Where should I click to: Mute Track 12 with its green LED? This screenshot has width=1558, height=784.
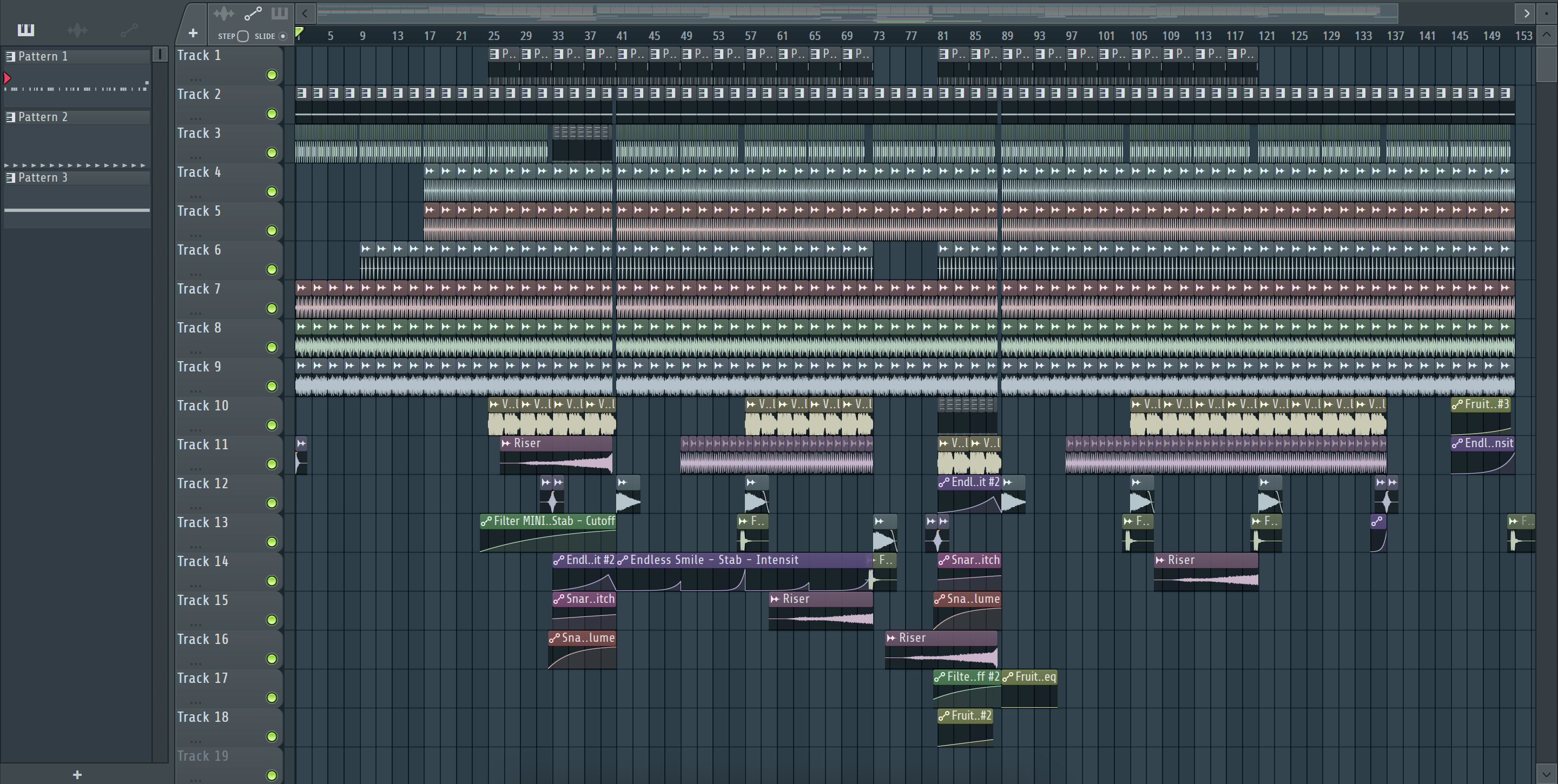click(272, 503)
